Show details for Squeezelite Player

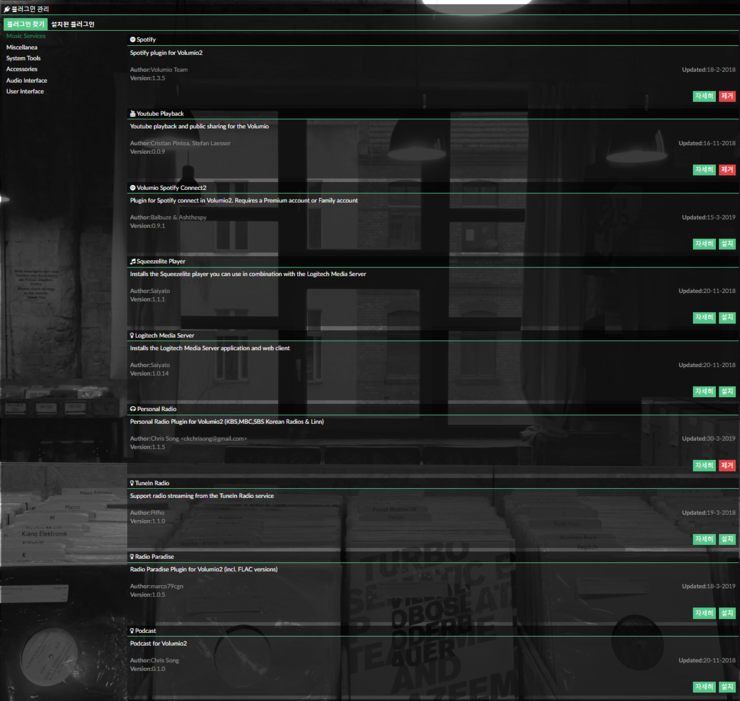pyautogui.click(x=704, y=318)
